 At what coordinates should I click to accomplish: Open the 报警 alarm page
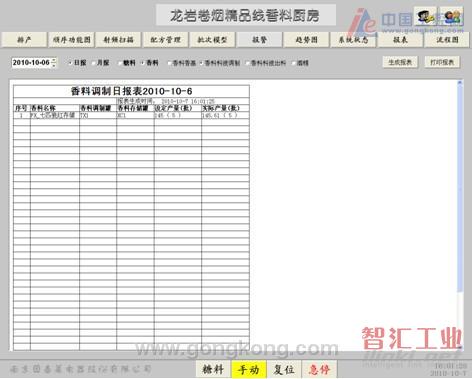coord(259,40)
